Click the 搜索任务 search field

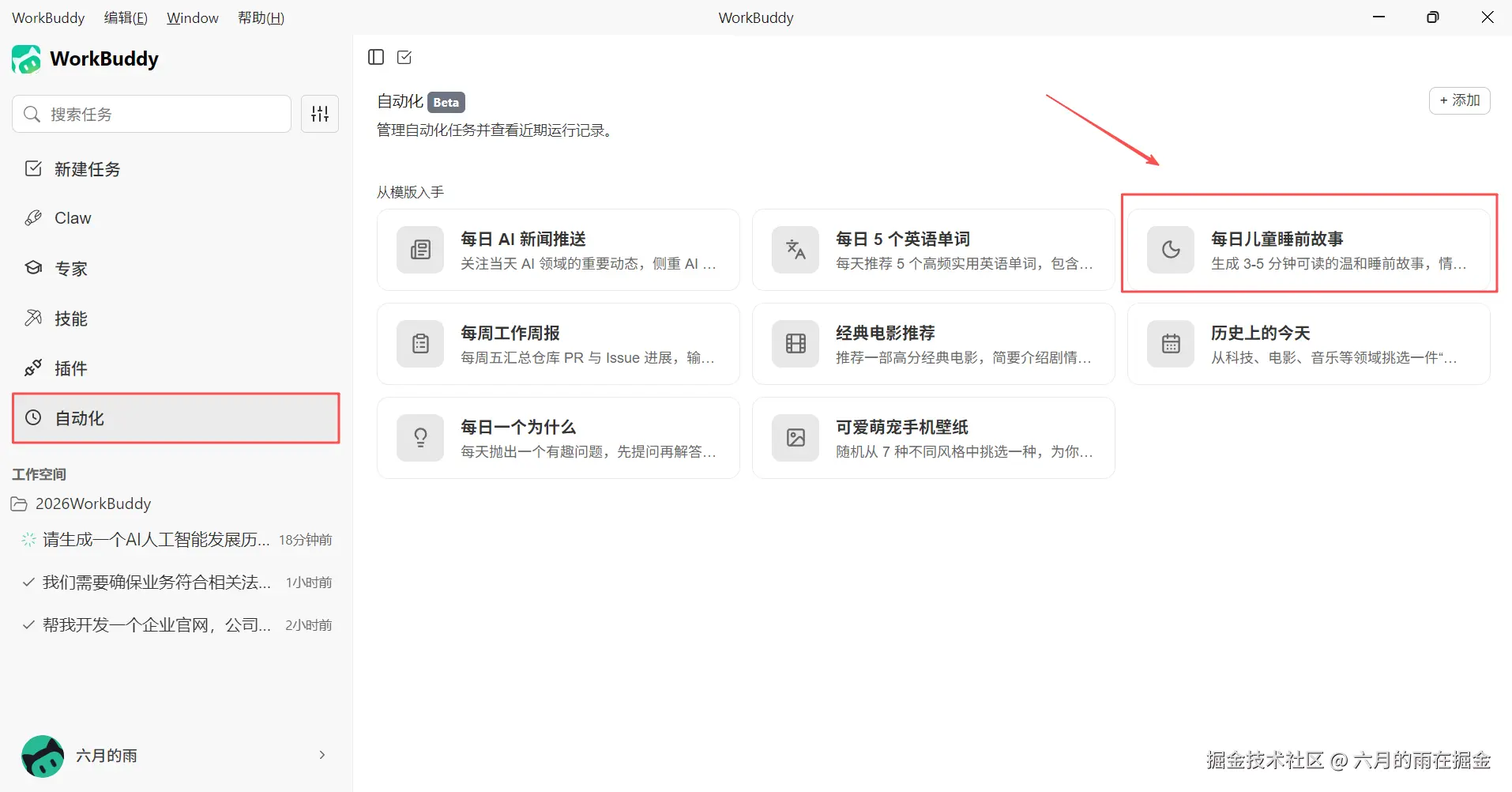pyautogui.click(x=152, y=114)
